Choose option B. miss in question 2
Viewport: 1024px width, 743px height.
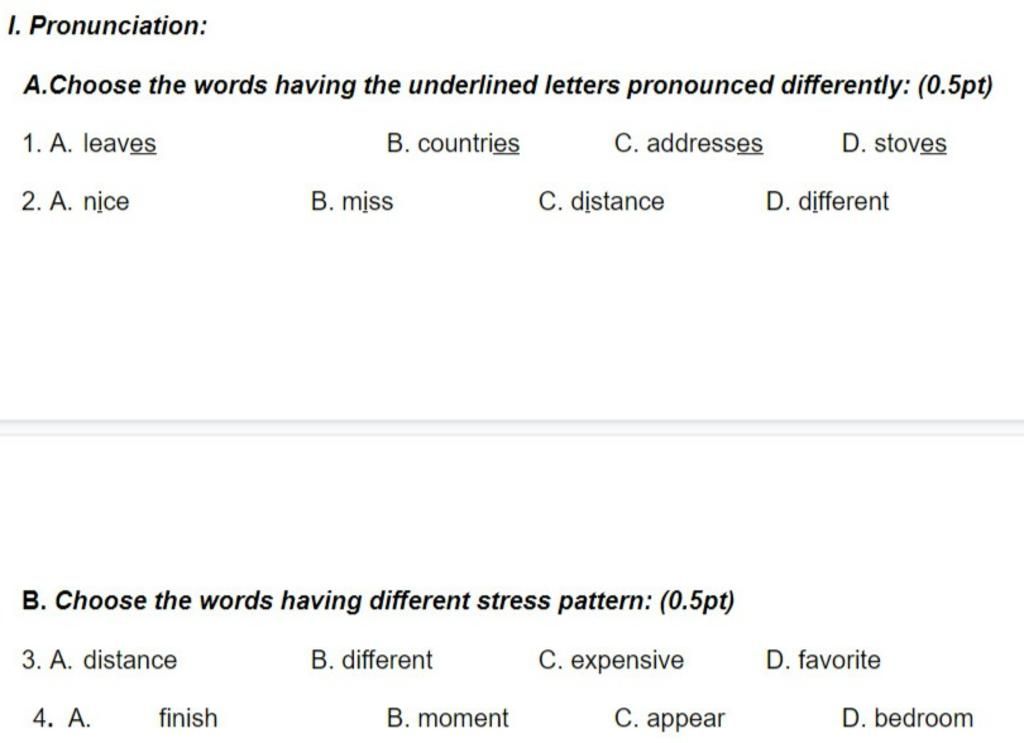click(352, 201)
